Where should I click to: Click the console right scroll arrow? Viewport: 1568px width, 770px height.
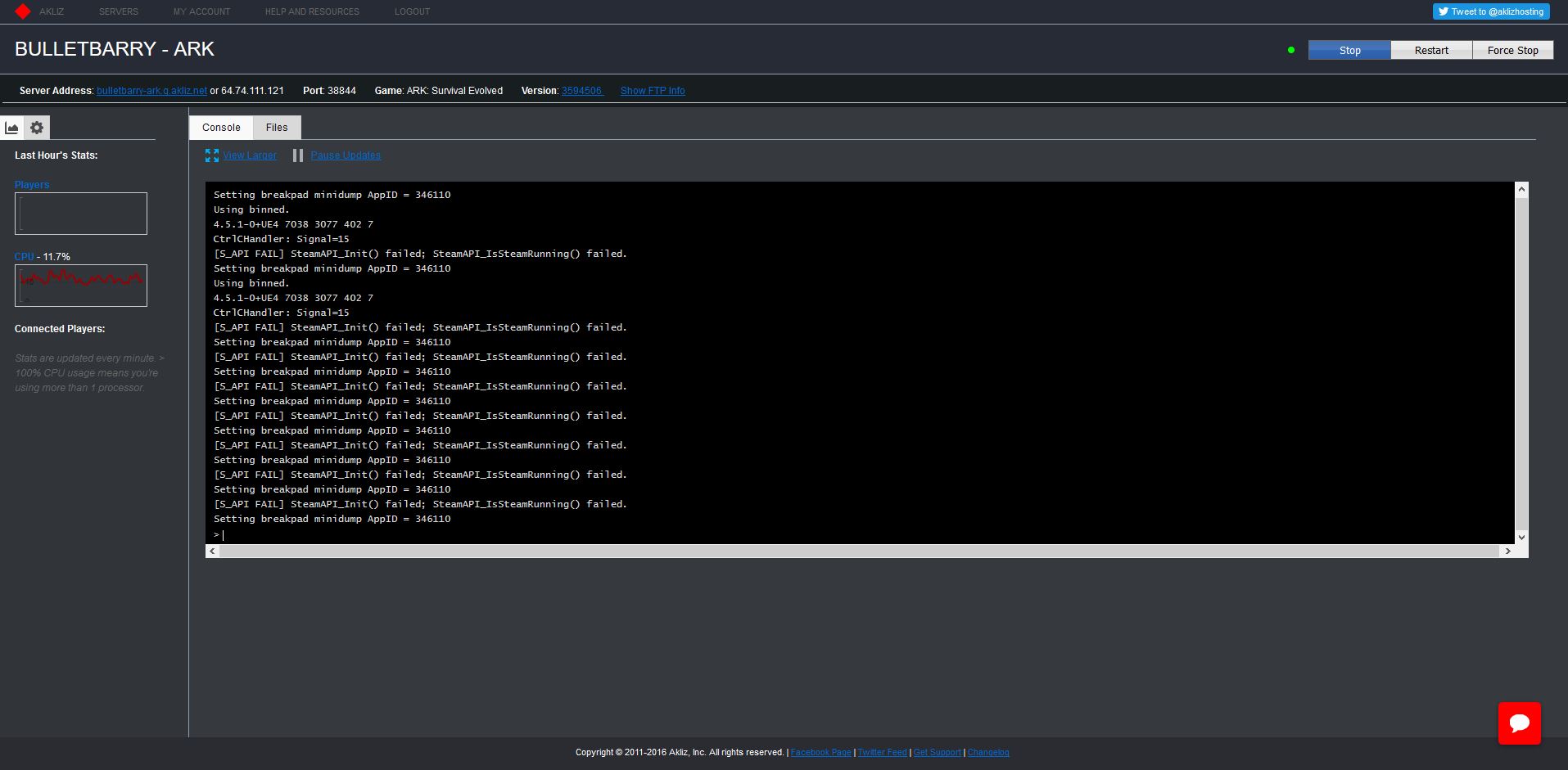coord(1507,552)
